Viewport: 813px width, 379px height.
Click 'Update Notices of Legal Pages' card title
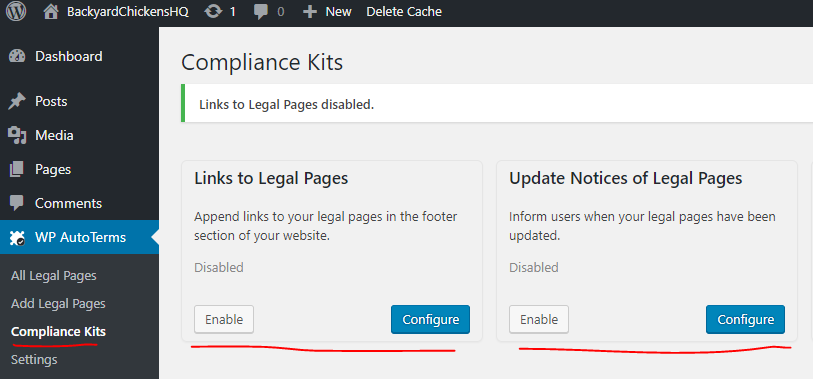coord(626,178)
